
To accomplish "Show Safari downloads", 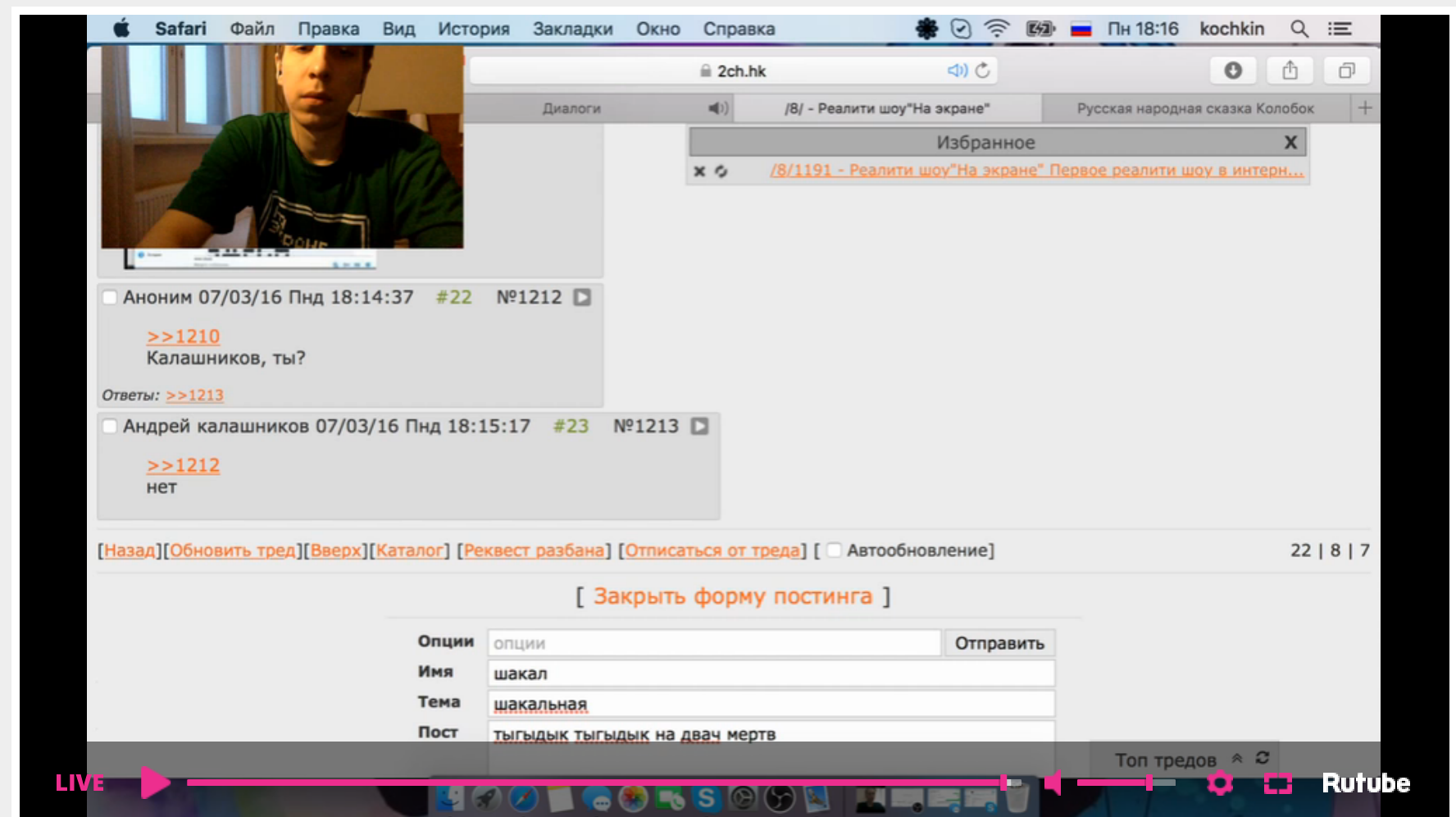I will (x=1233, y=71).
